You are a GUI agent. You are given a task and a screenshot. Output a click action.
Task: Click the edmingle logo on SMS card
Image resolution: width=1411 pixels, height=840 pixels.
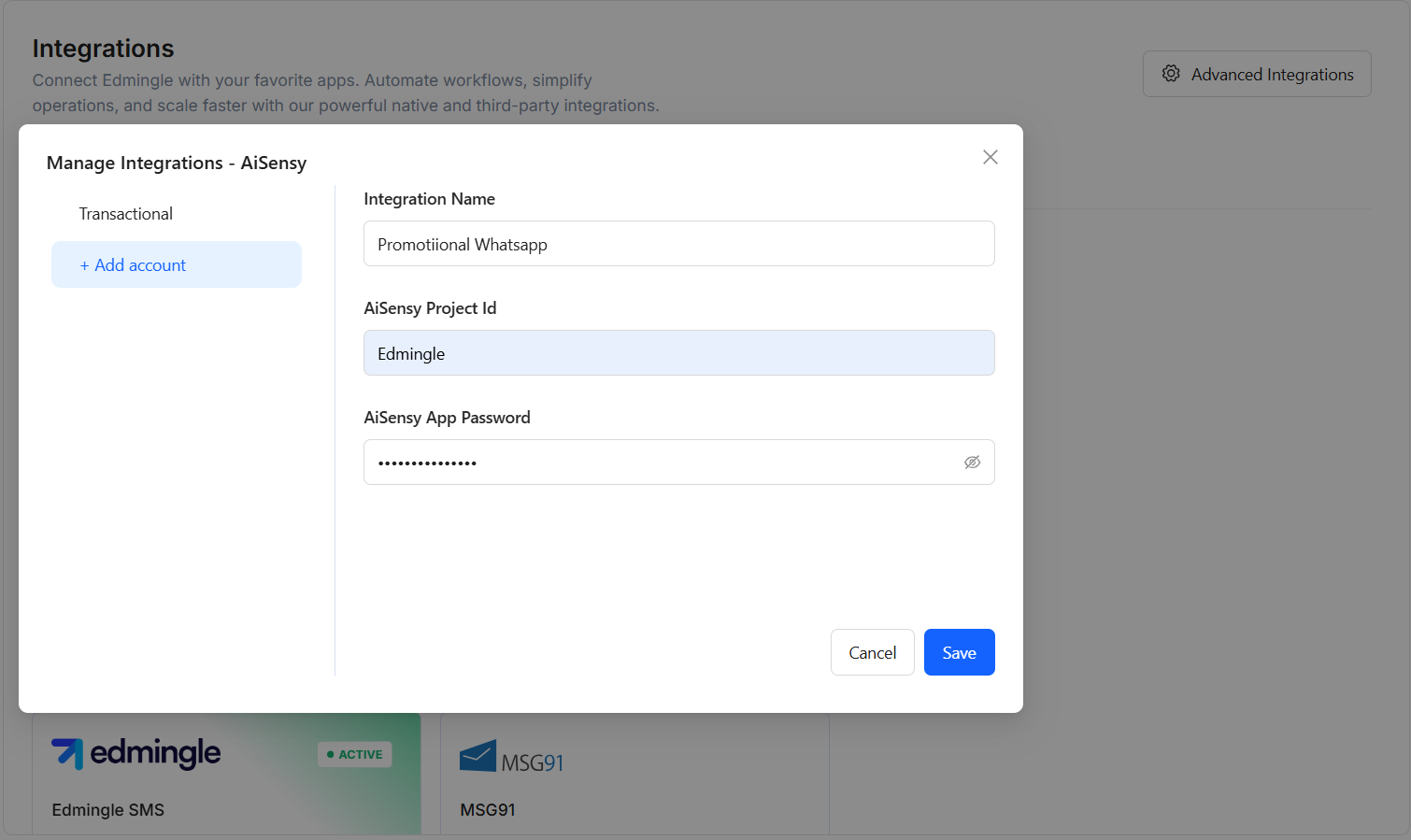[136, 753]
